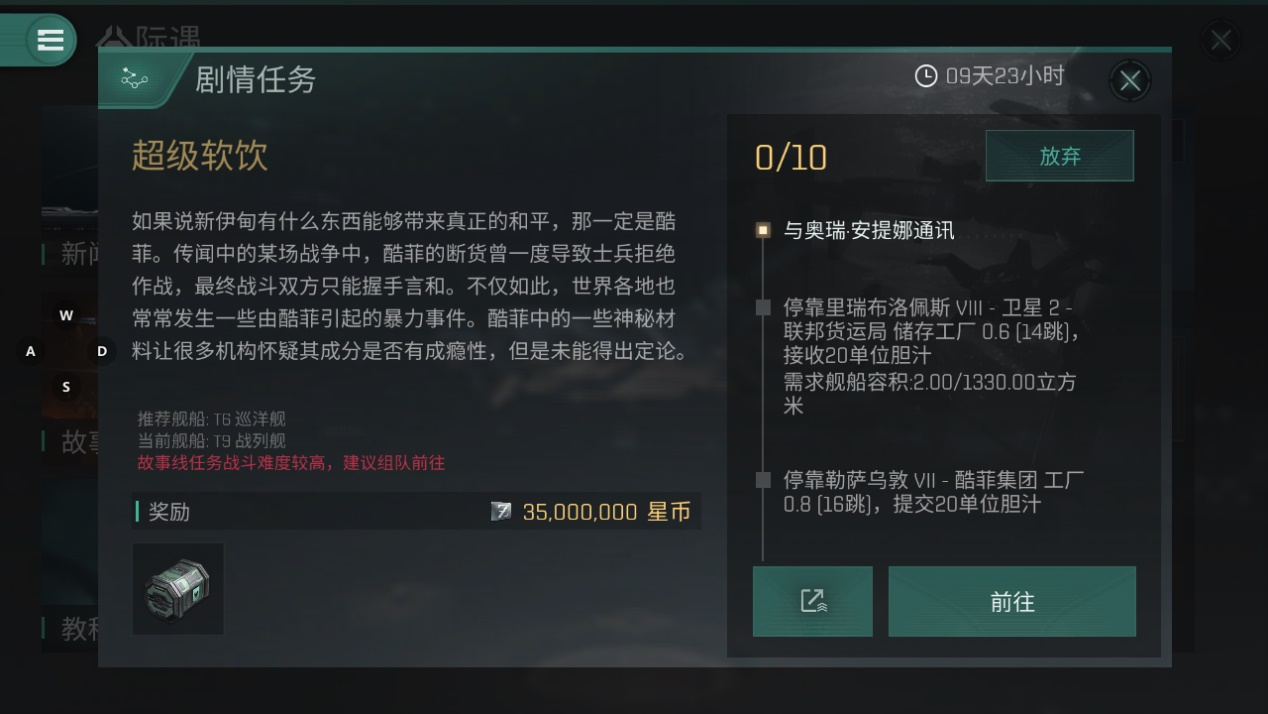Click the share link icon button
The image size is (1268, 714).
pyautogui.click(x=812, y=601)
